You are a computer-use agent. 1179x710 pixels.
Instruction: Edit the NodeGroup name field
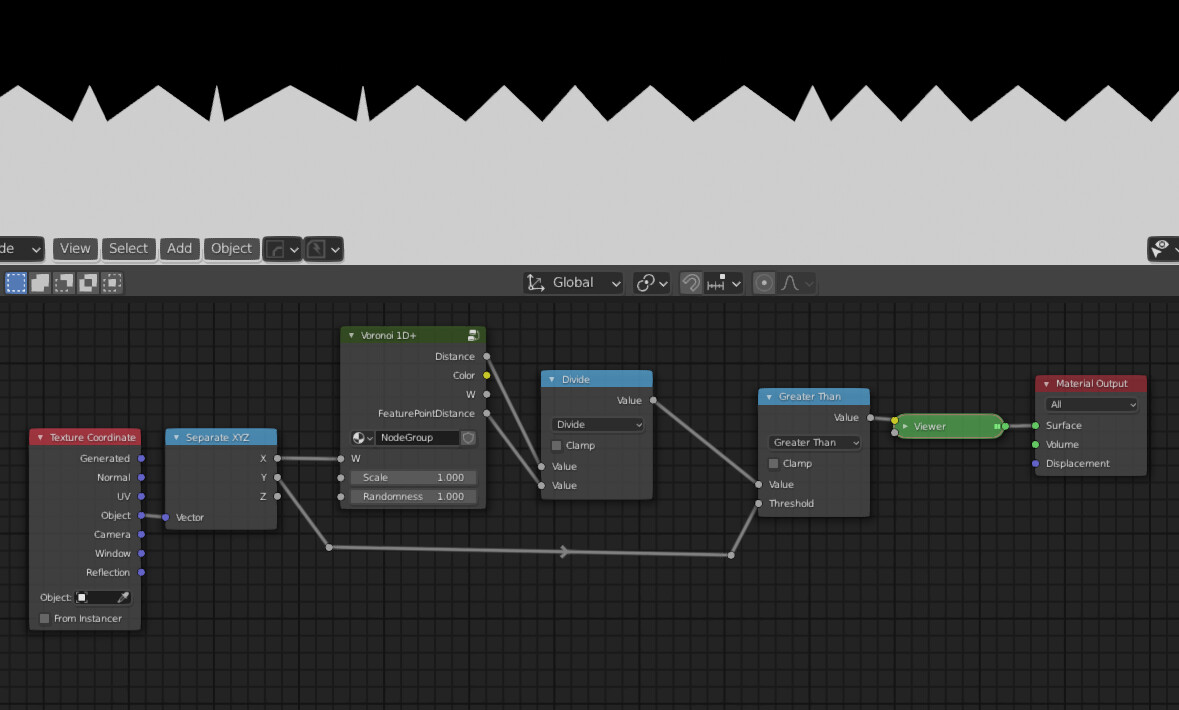click(x=417, y=438)
